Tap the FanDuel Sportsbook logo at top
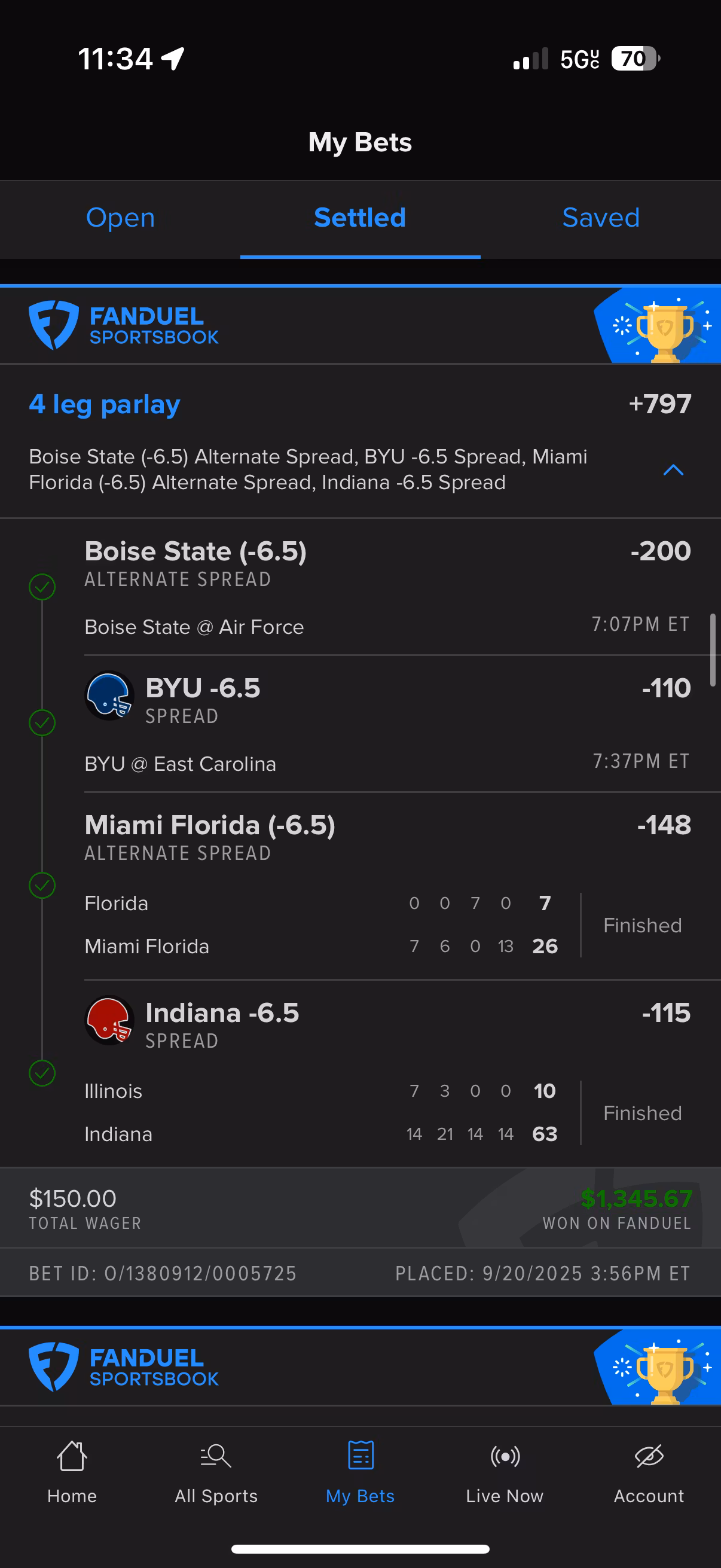The image size is (721, 1568). coord(124,326)
